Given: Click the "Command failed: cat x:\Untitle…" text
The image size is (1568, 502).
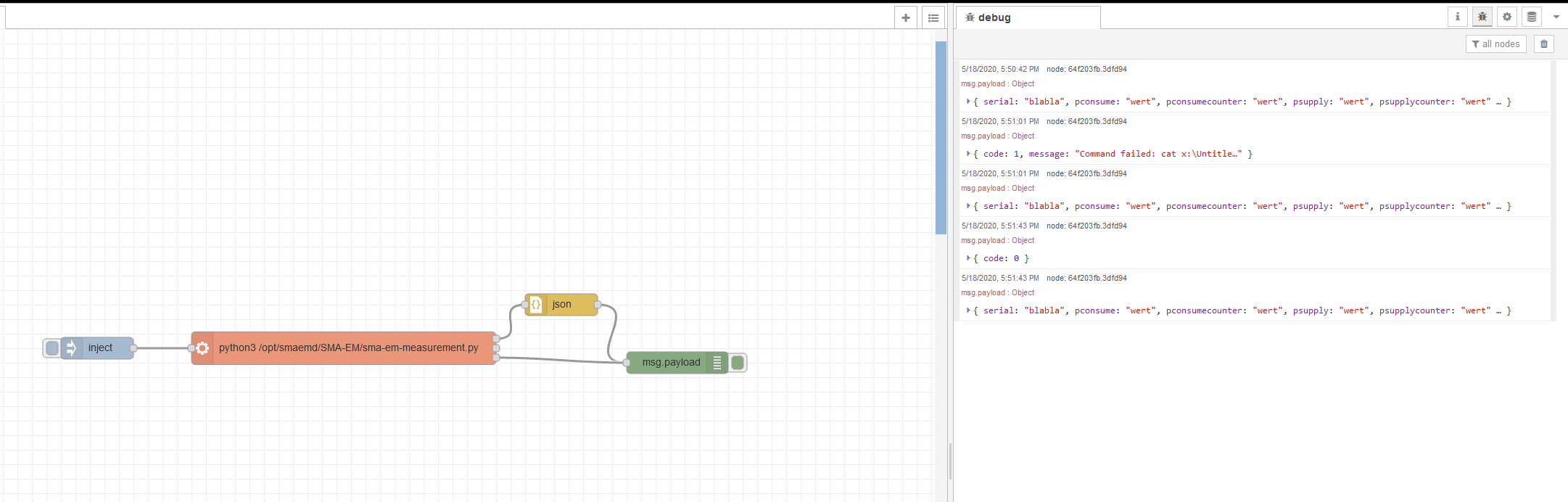Looking at the screenshot, I should pos(1158,154).
